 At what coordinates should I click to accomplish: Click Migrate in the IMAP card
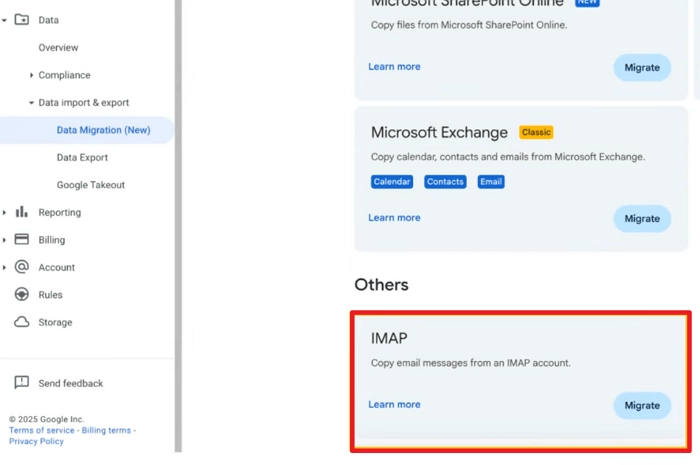point(642,405)
